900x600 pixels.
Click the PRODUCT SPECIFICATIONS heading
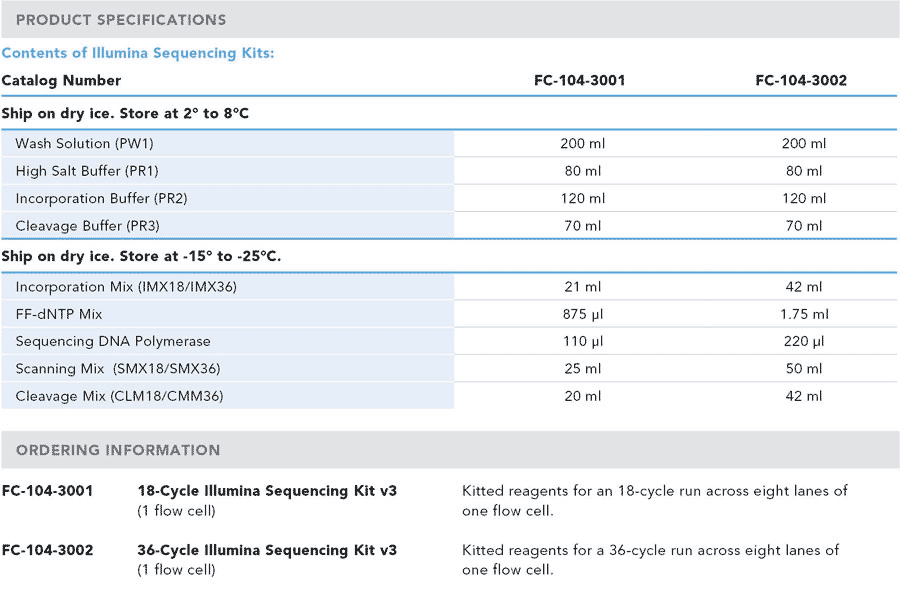(x=121, y=20)
